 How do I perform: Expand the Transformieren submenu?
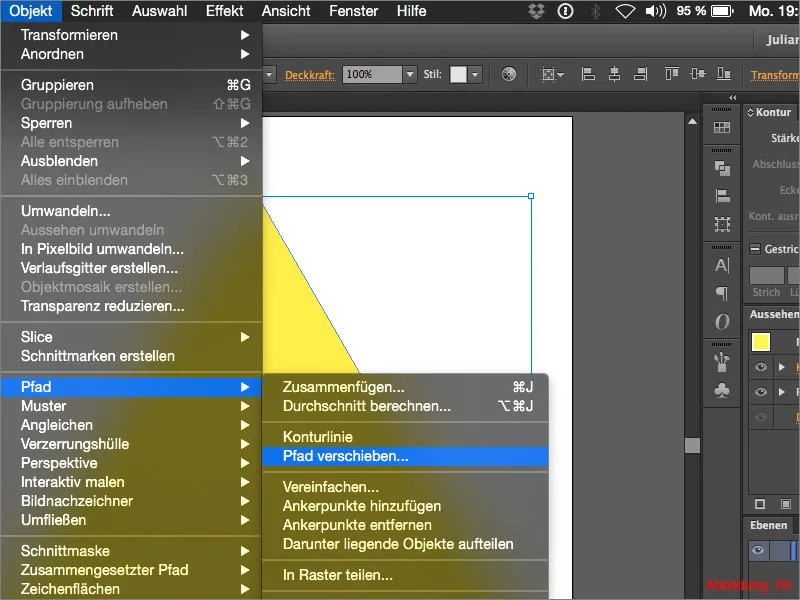(x=132, y=35)
